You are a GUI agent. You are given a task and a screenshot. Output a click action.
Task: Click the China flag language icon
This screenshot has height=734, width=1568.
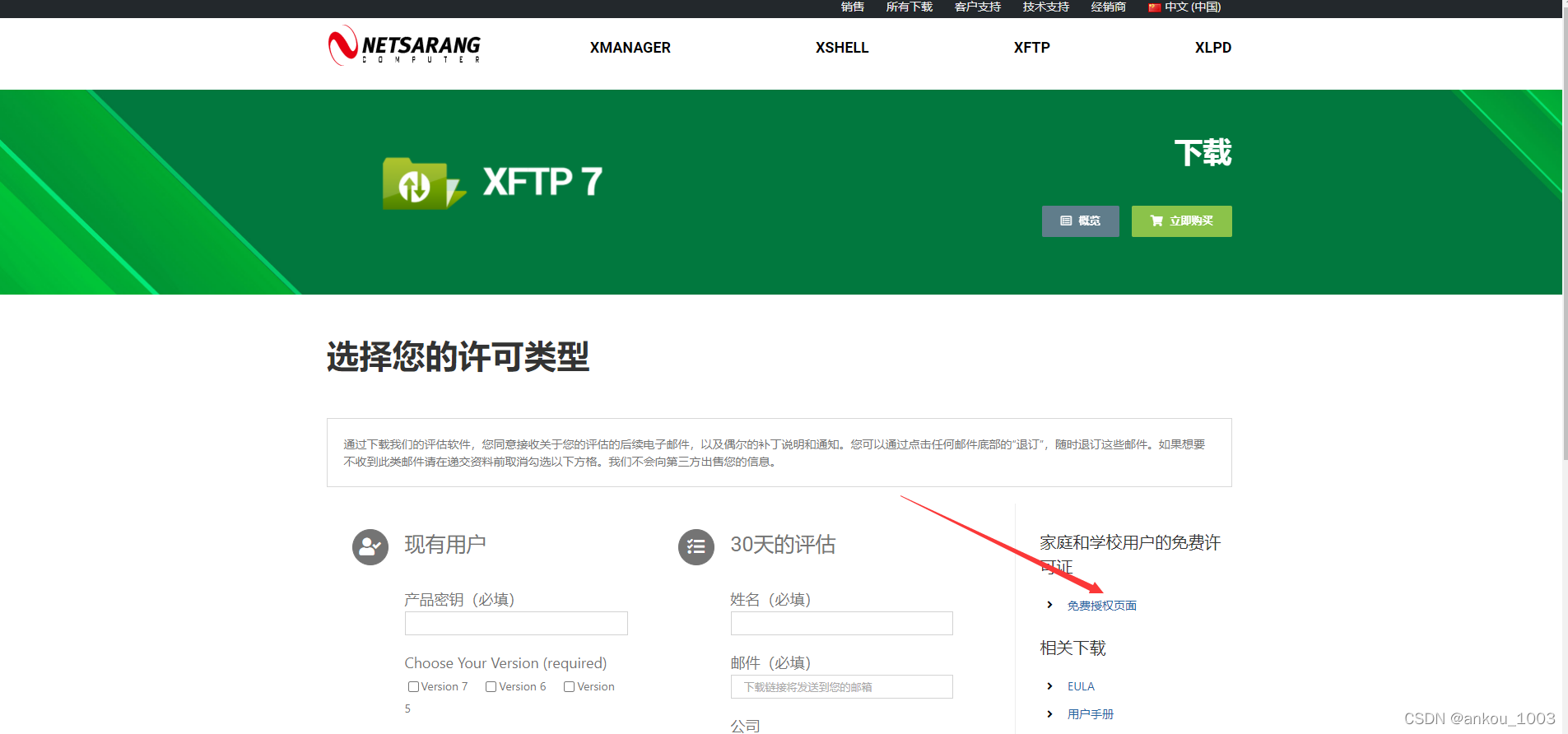[1154, 7]
